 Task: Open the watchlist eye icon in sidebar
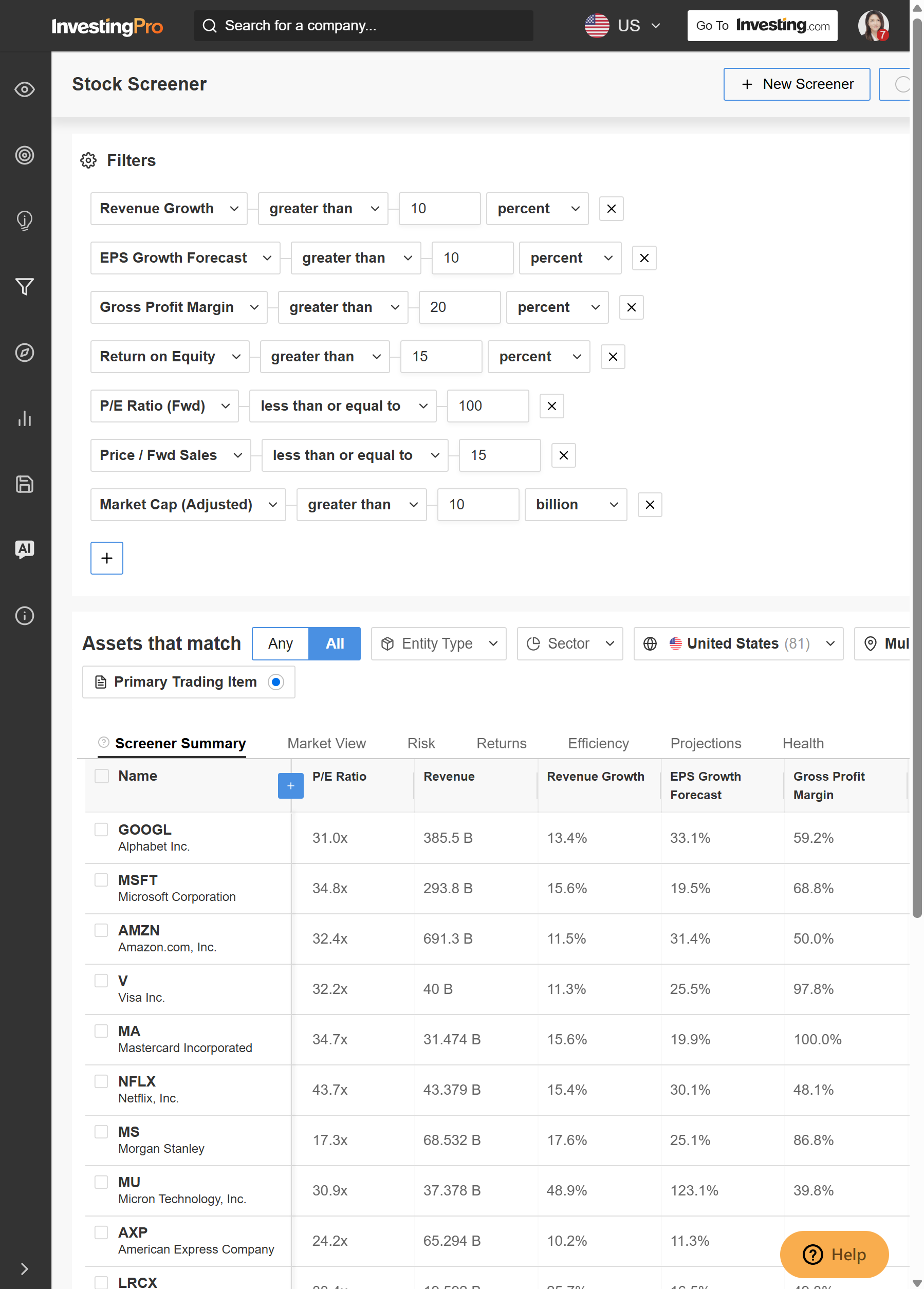pos(25,89)
